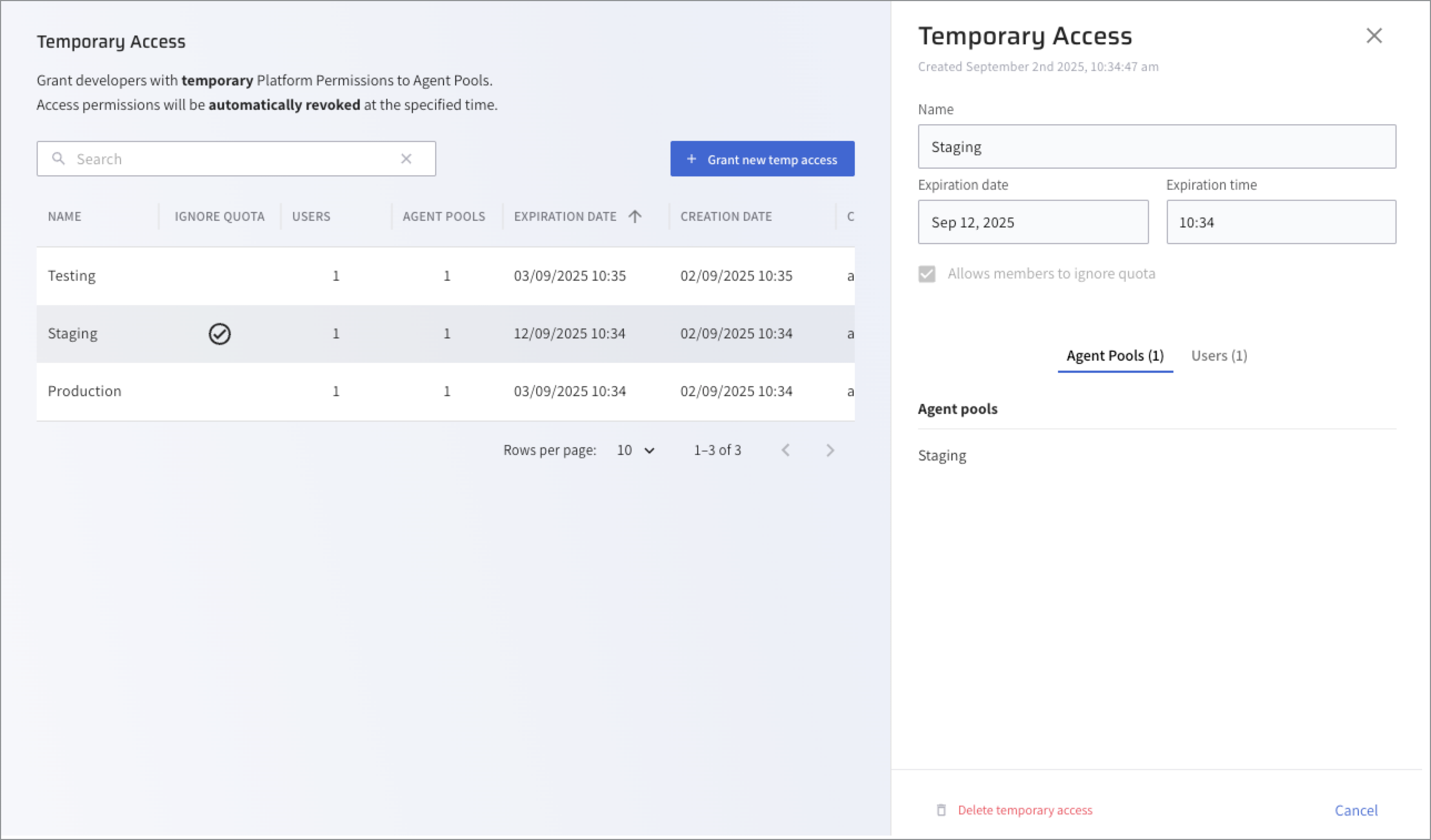Clear the search field with X icon
This screenshot has width=1431, height=840.
tap(406, 159)
